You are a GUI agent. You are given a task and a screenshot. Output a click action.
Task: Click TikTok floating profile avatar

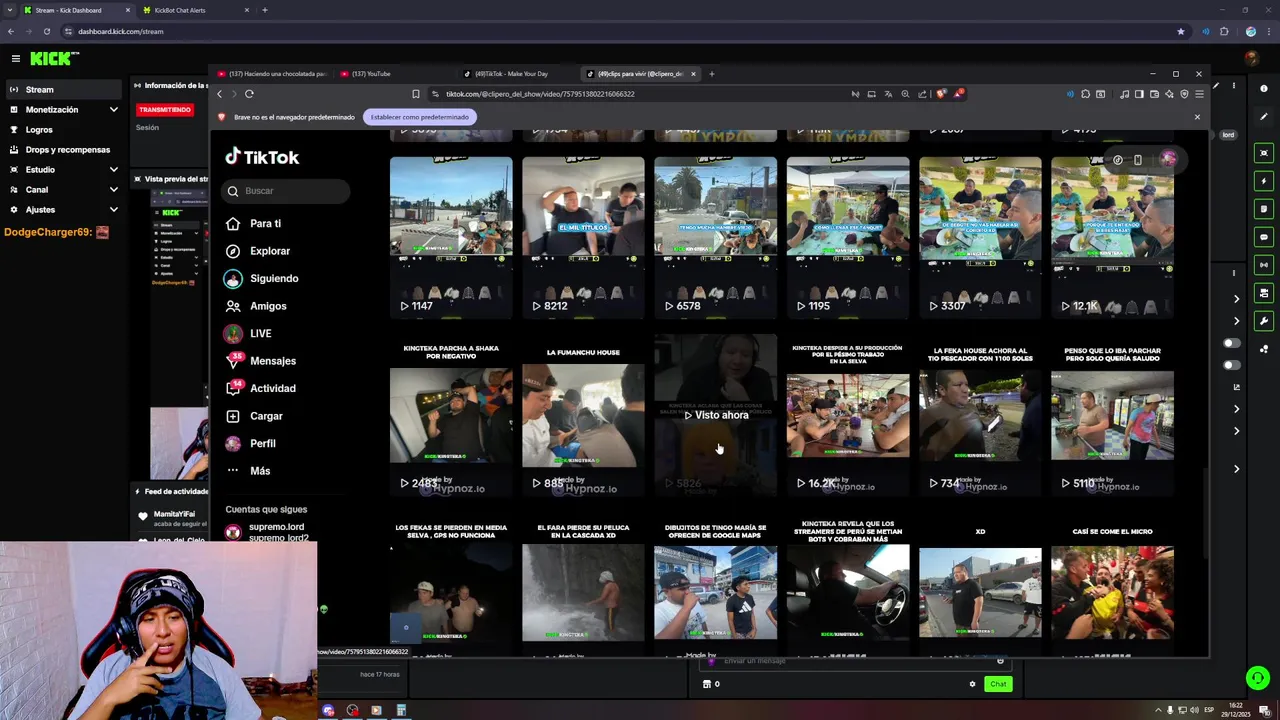click(x=1168, y=159)
